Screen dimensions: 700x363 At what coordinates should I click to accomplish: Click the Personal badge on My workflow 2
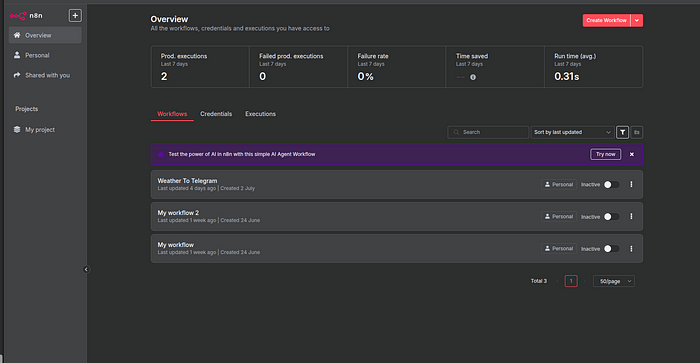point(559,217)
